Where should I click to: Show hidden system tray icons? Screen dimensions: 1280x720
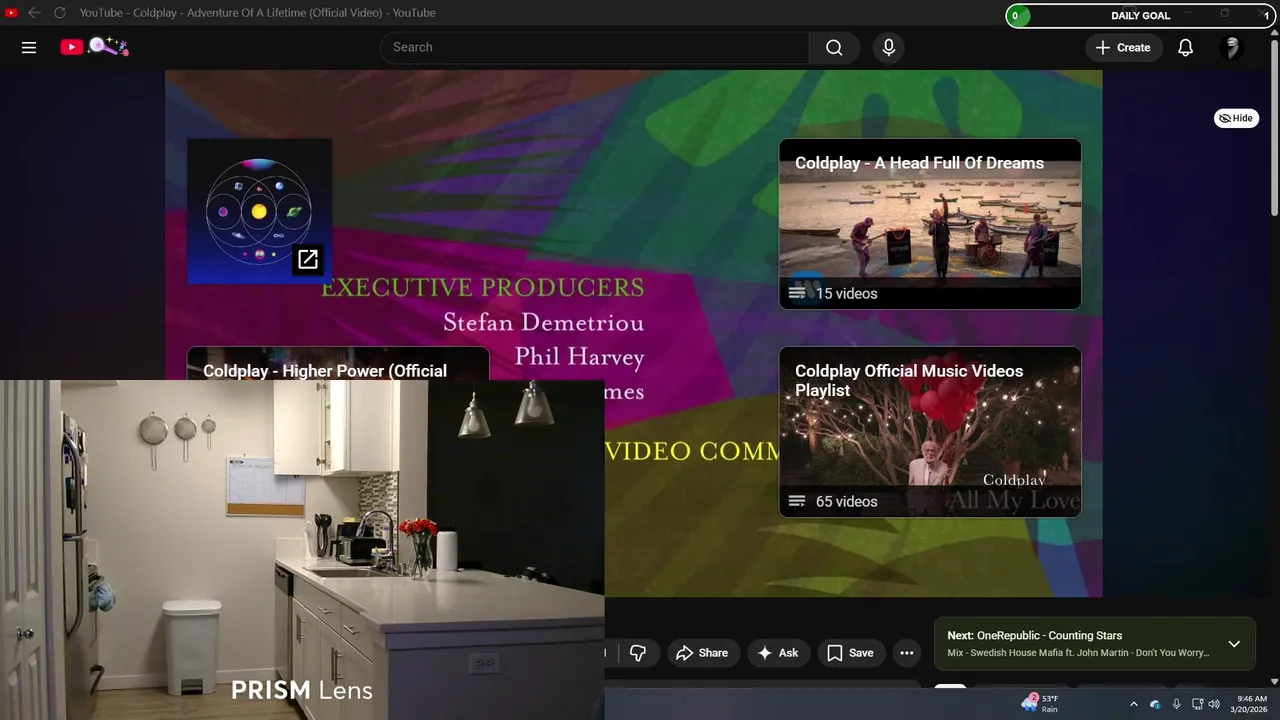1133,704
